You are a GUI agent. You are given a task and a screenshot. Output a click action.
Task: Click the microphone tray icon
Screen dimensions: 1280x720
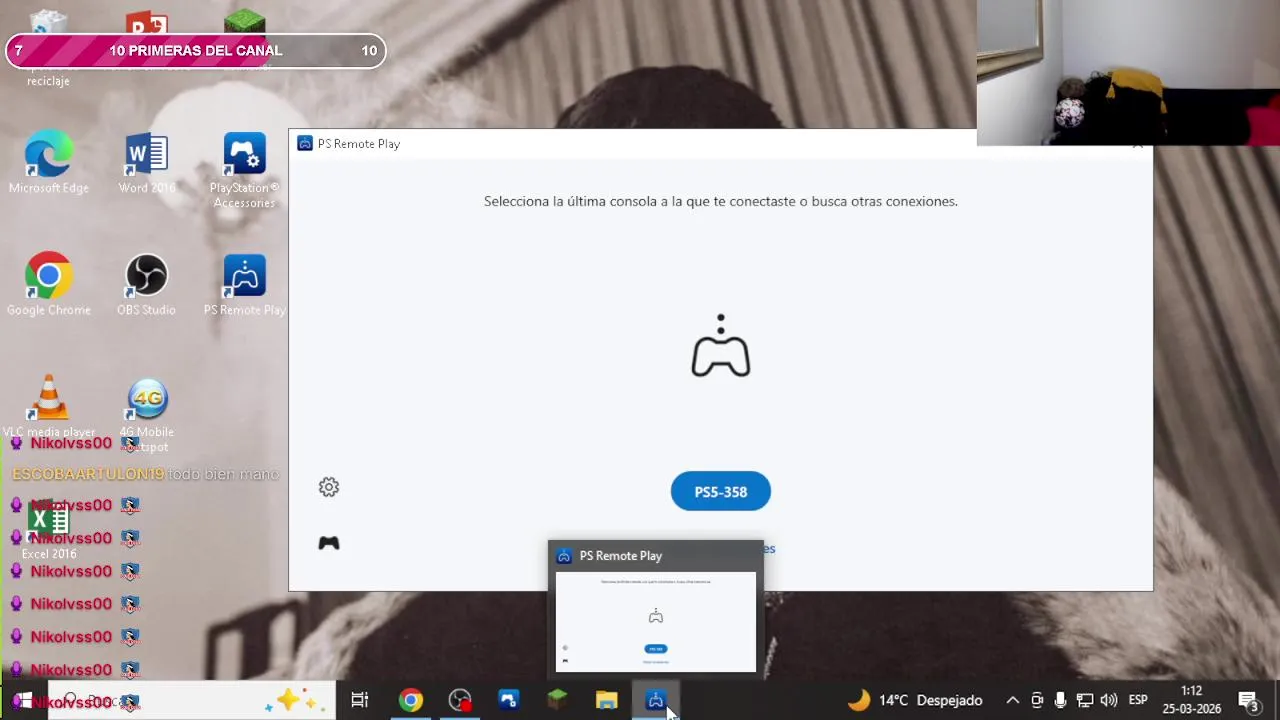1060,700
